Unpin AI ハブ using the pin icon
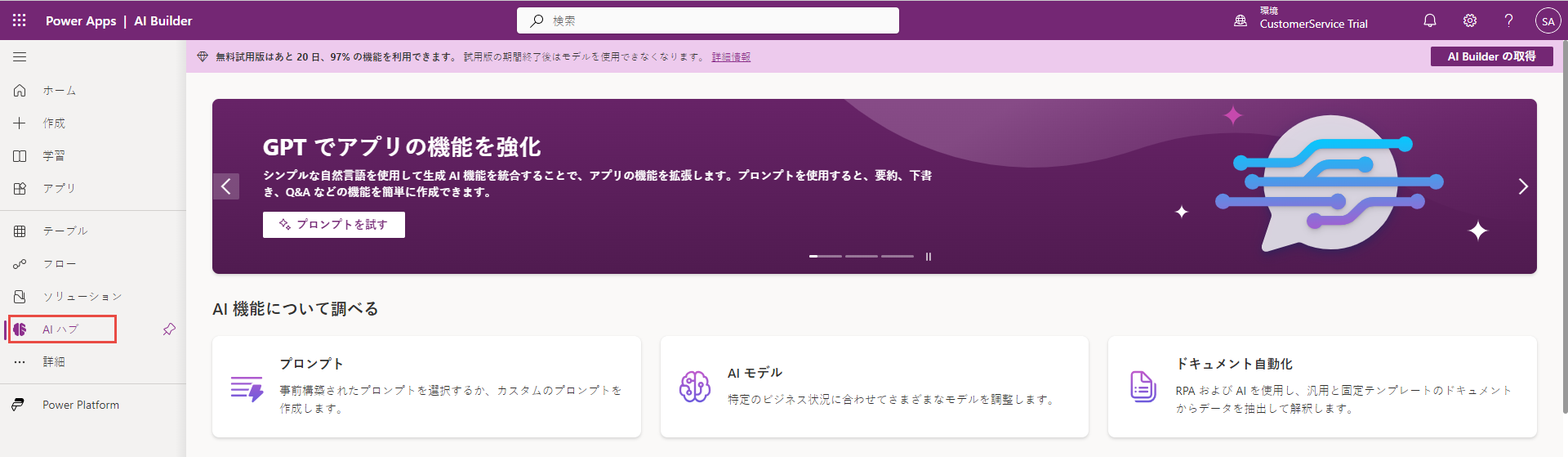Image resolution: width=1568 pixels, height=457 pixels. point(169,329)
